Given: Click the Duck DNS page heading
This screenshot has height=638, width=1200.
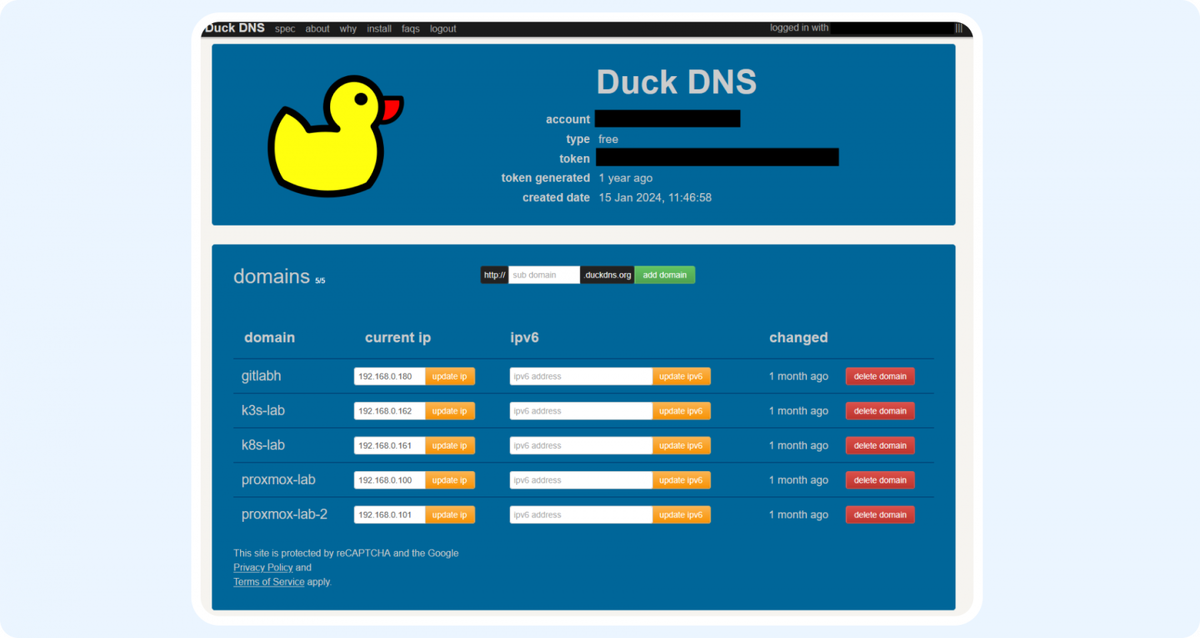Looking at the screenshot, I should coord(676,82).
